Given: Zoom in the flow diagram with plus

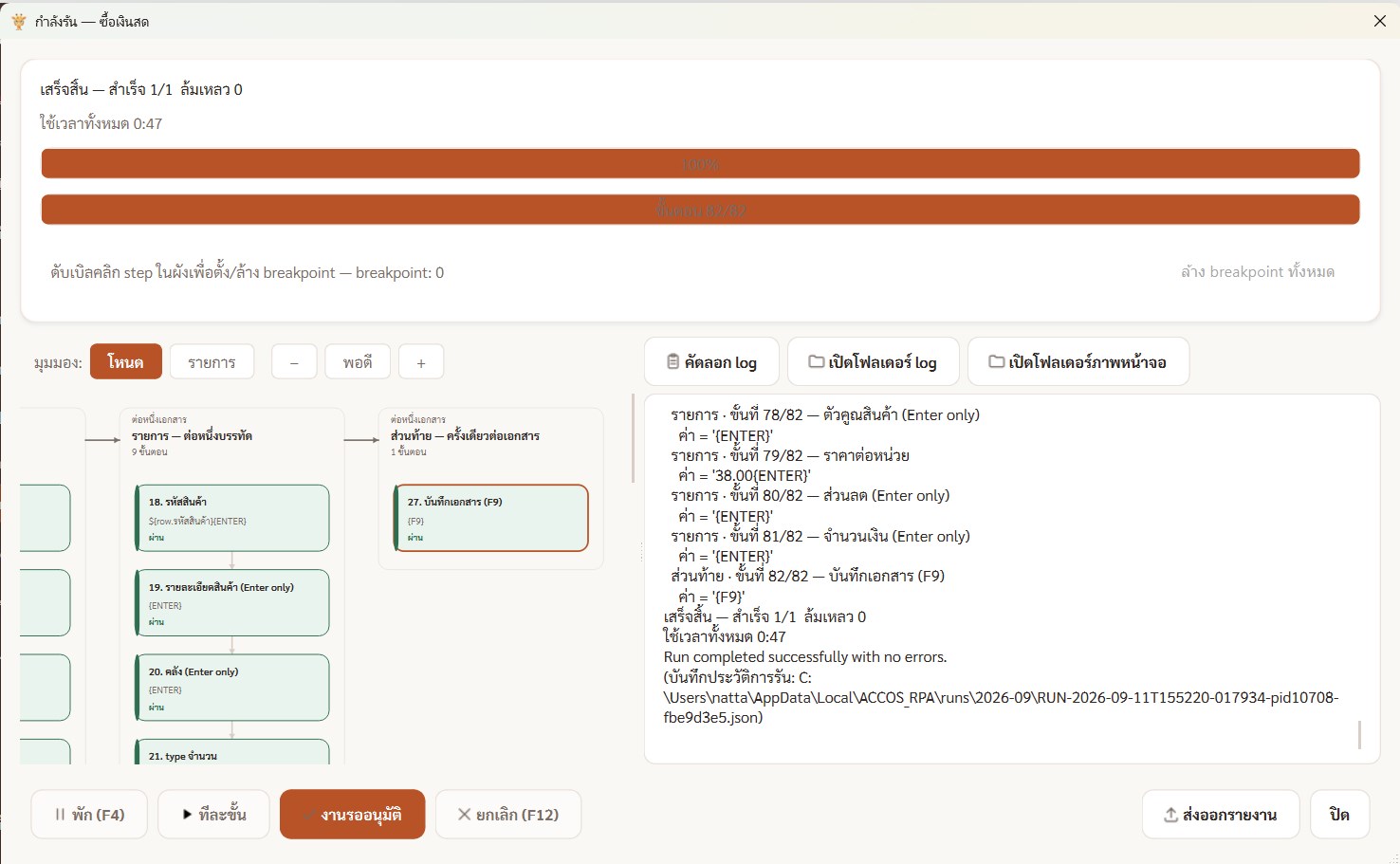Looking at the screenshot, I should [421, 361].
